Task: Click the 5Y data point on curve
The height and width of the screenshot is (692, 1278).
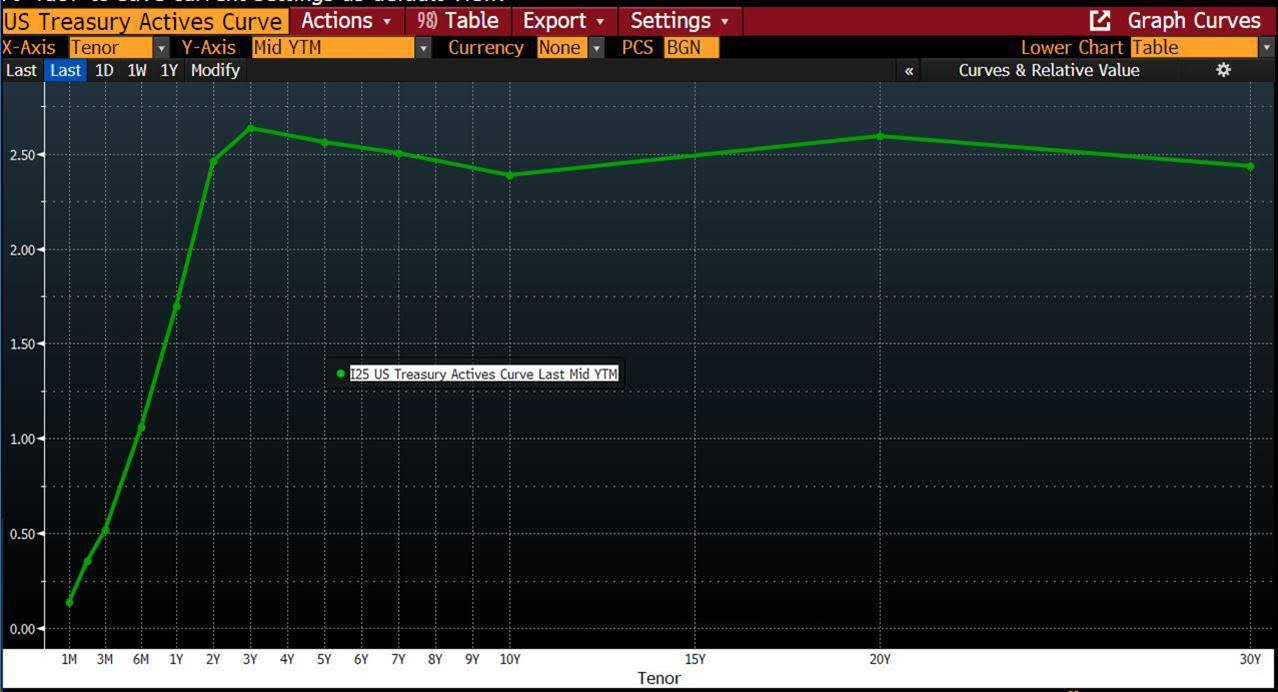Action: pyautogui.click(x=324, y=142)
